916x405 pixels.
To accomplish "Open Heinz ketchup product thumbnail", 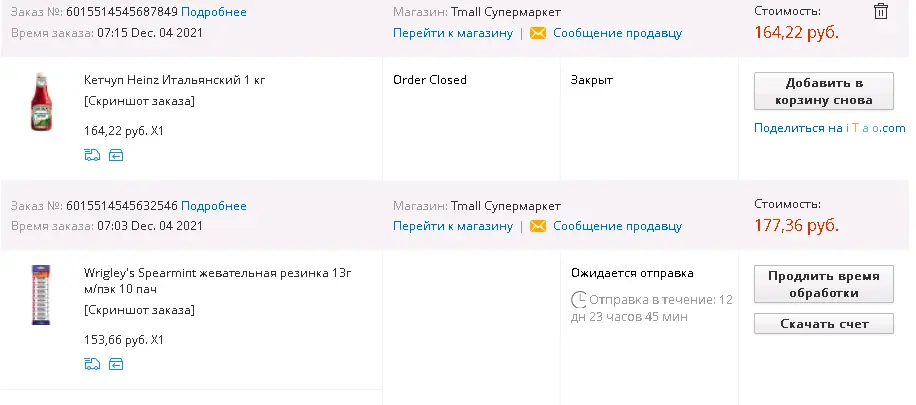I will (x=41, y=102).
